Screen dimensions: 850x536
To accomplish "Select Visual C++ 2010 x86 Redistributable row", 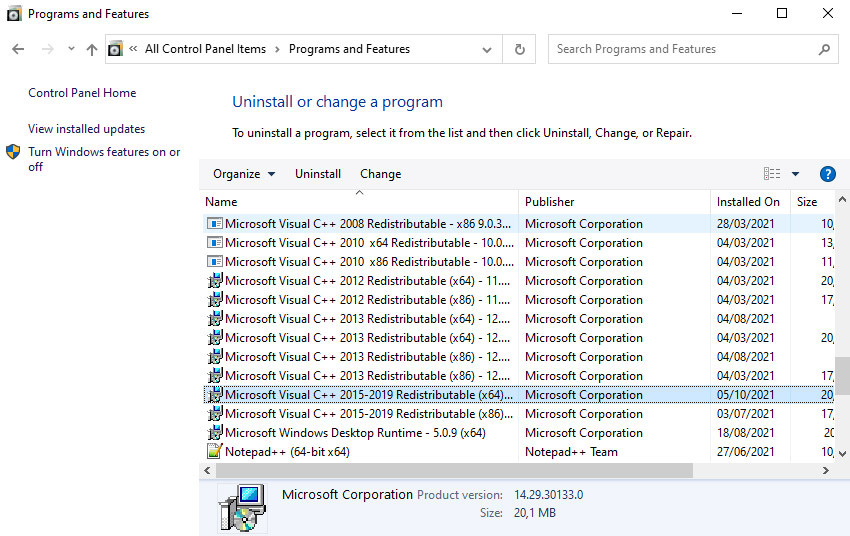I will point(519,262).
